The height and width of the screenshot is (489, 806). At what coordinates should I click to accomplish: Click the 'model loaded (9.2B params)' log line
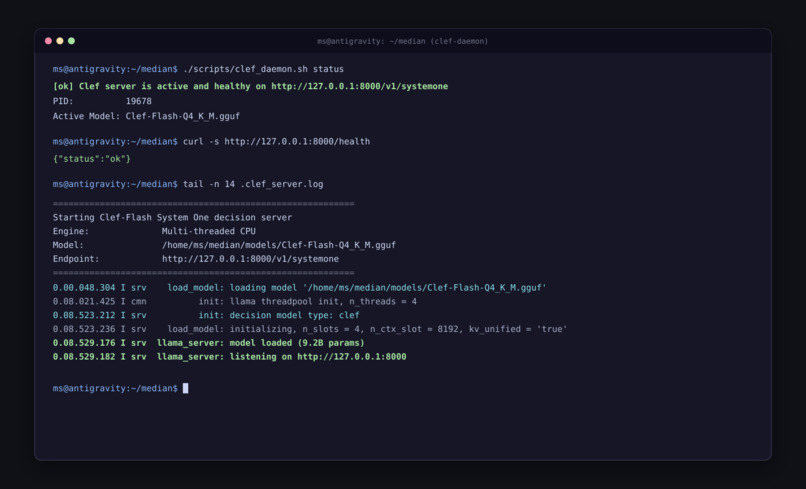coord(208,343)
